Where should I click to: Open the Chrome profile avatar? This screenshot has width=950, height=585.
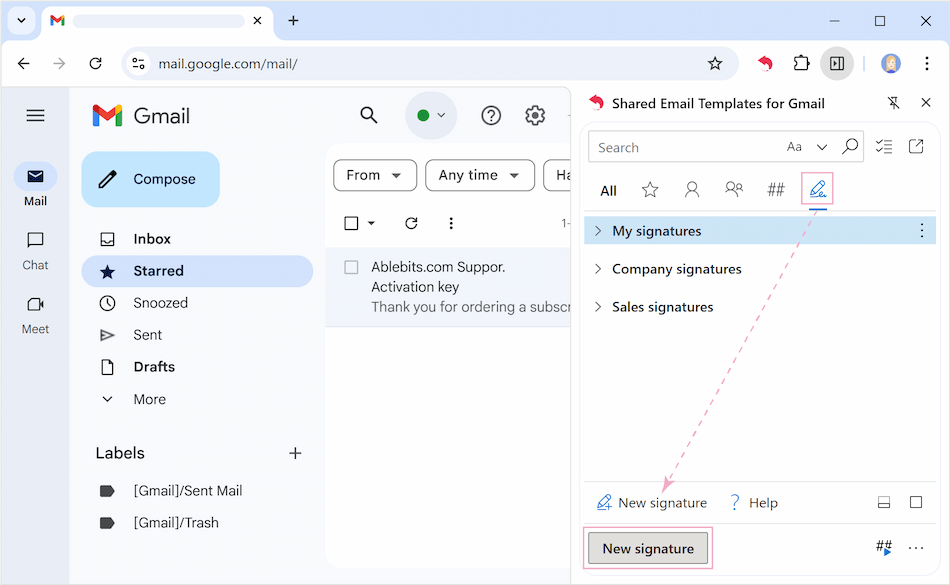click(891, 63)
